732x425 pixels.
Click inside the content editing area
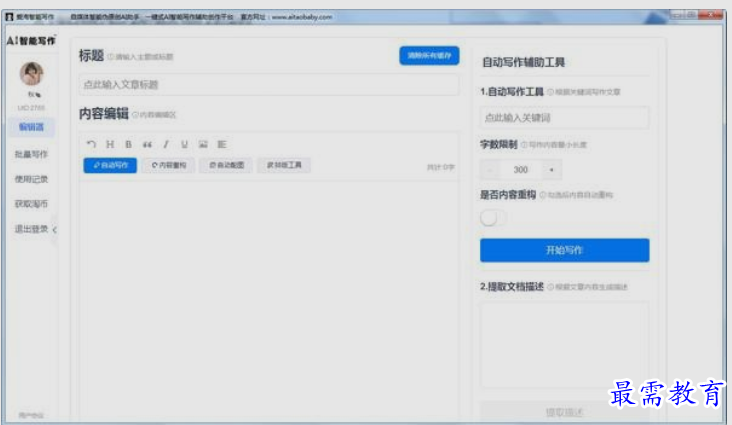click(268, 299)
